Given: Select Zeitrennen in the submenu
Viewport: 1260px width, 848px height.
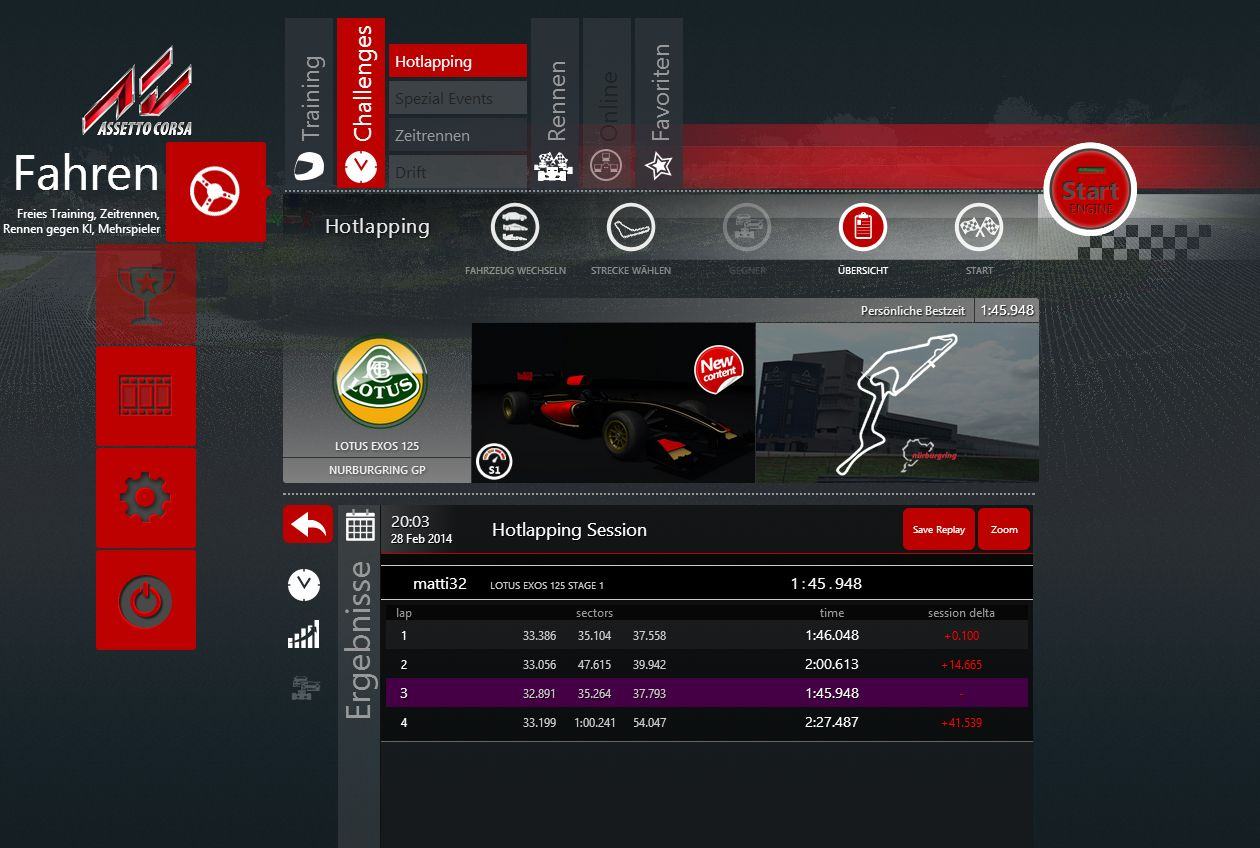Looking at the screenshot, I should (x=458, y=135).
